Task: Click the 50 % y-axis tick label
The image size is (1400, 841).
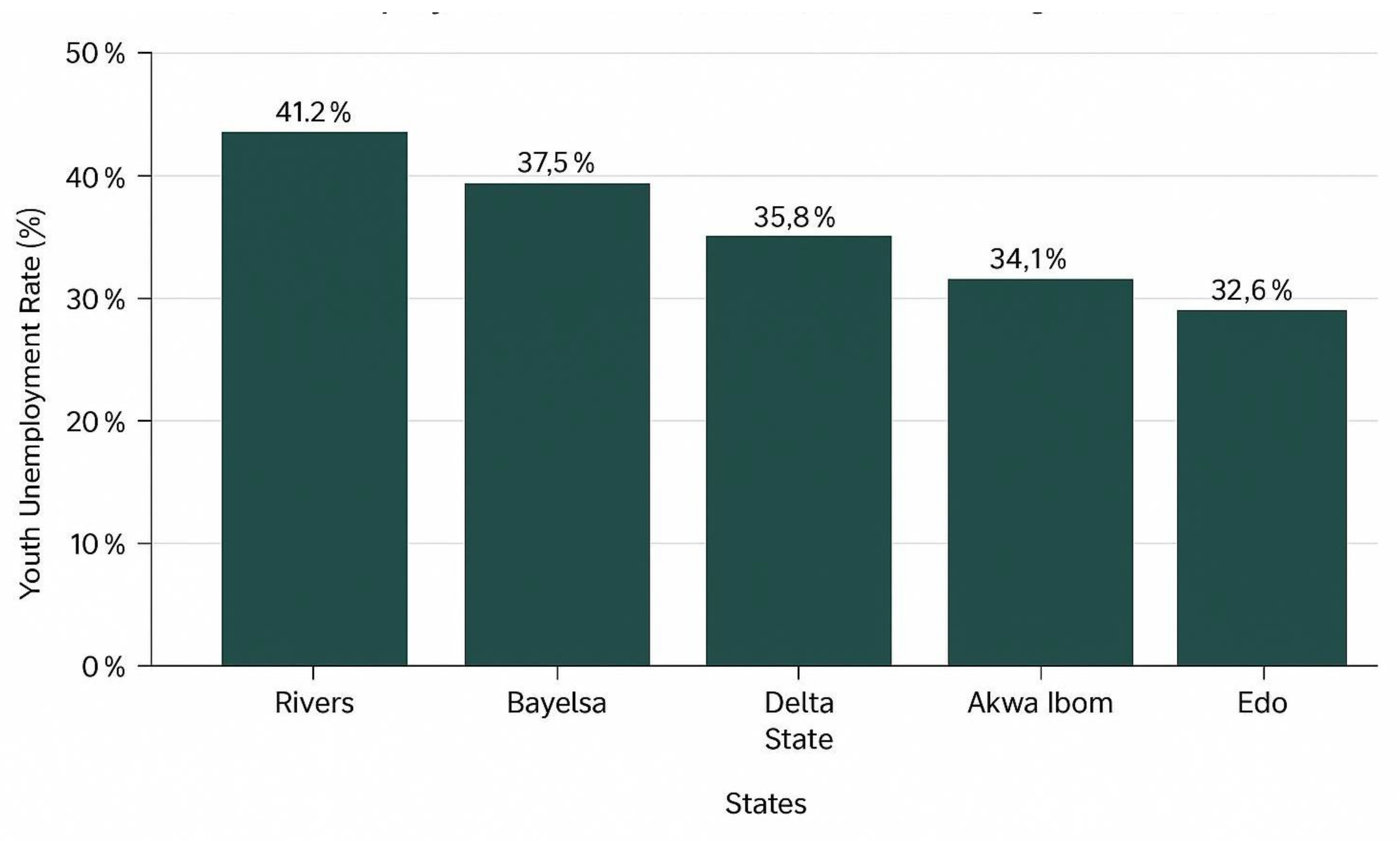Action: pyautogui.click(x=95, y=55)
